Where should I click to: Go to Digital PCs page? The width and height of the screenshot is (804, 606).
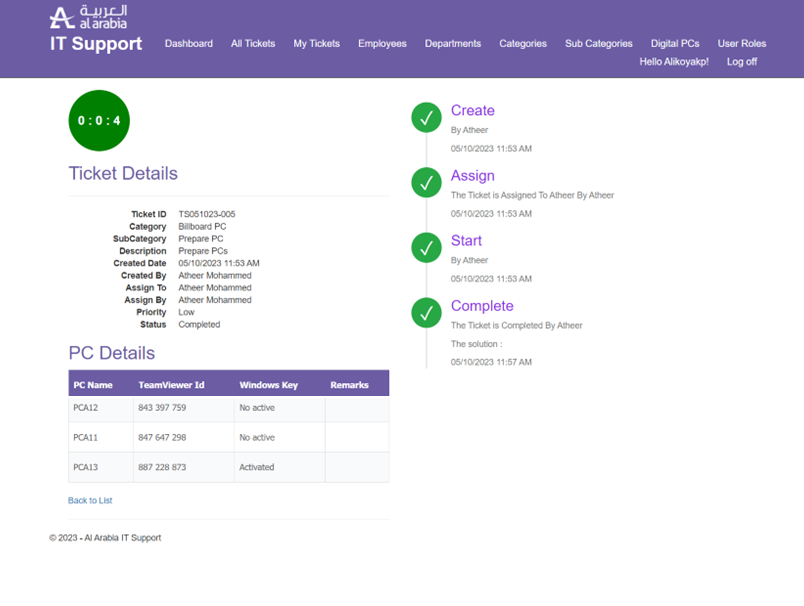[x=675, y=44]
